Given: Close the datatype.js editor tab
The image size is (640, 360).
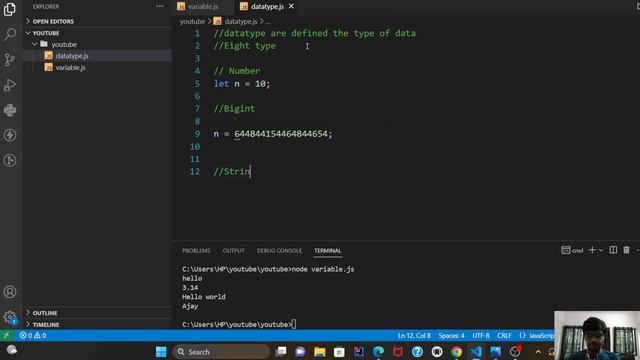Looking at the screenshot, I should tap(291, 7).
